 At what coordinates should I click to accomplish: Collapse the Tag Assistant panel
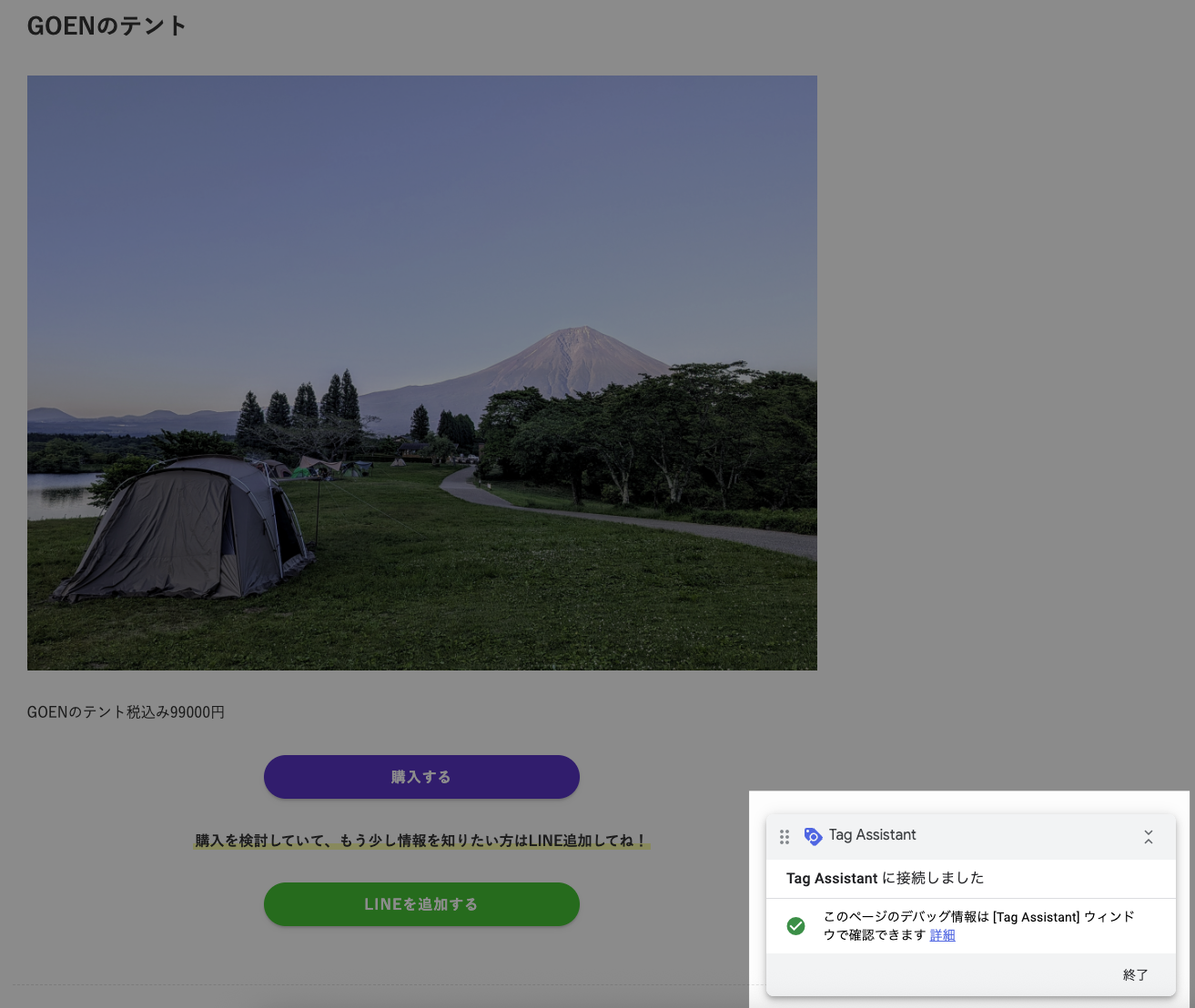[x=1148, y=837]
